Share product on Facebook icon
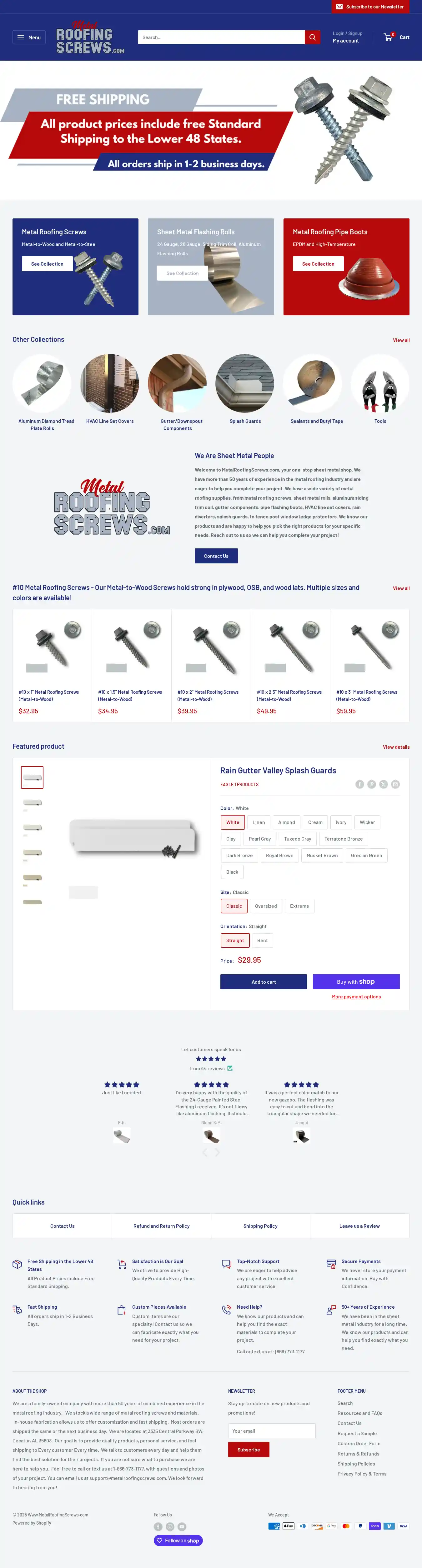Screen dimensions: 422x1568 point(360,784)
